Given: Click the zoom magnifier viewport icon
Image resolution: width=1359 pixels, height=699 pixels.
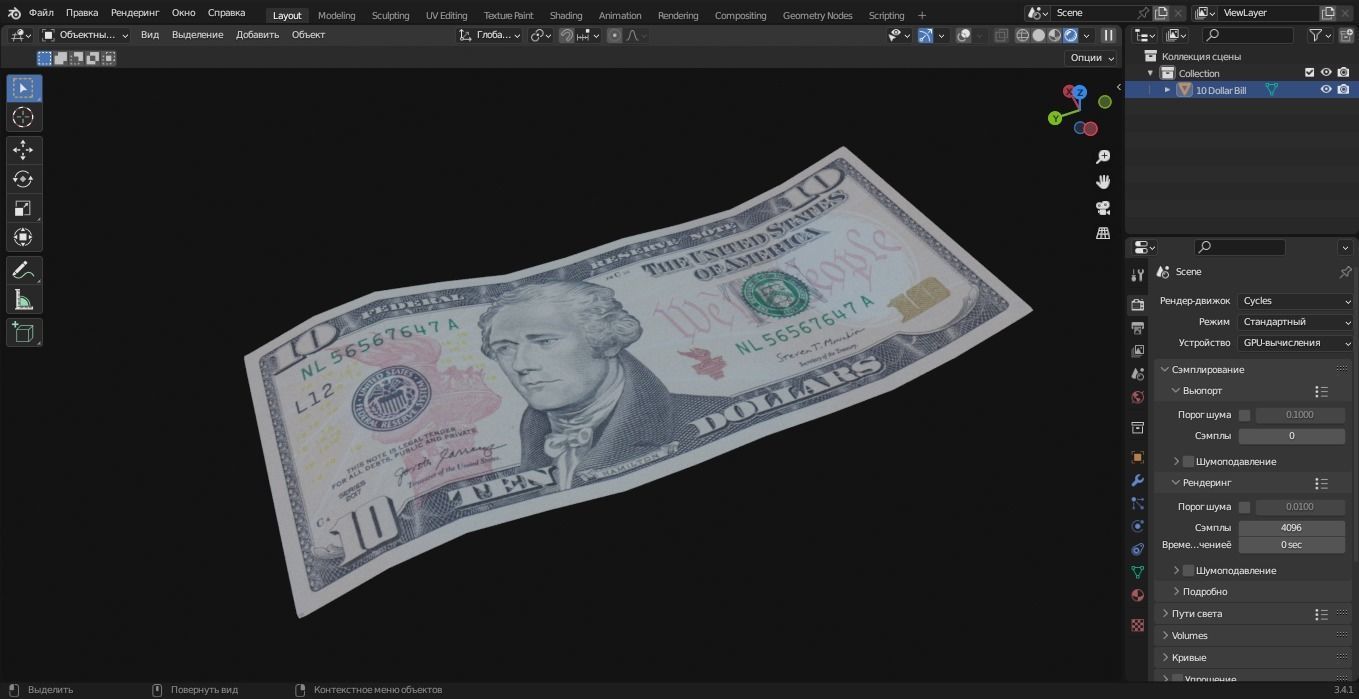Looking at the screenshot, I should click(1103, 157).
